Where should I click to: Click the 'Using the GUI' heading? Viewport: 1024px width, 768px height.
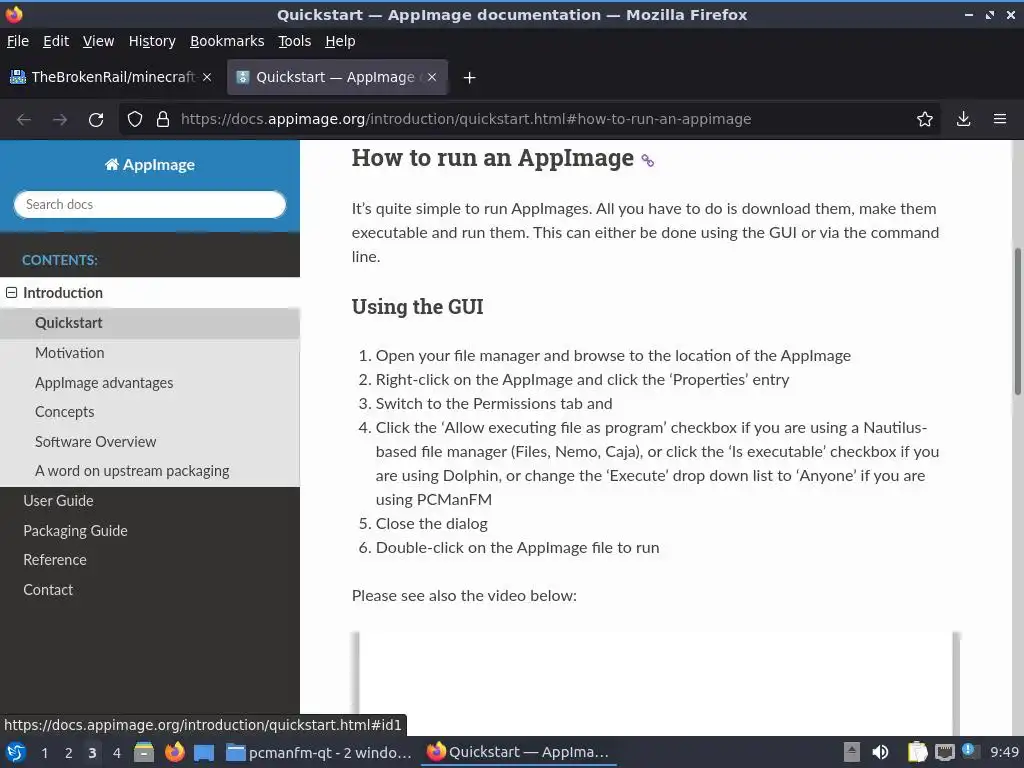click(417, 307)
